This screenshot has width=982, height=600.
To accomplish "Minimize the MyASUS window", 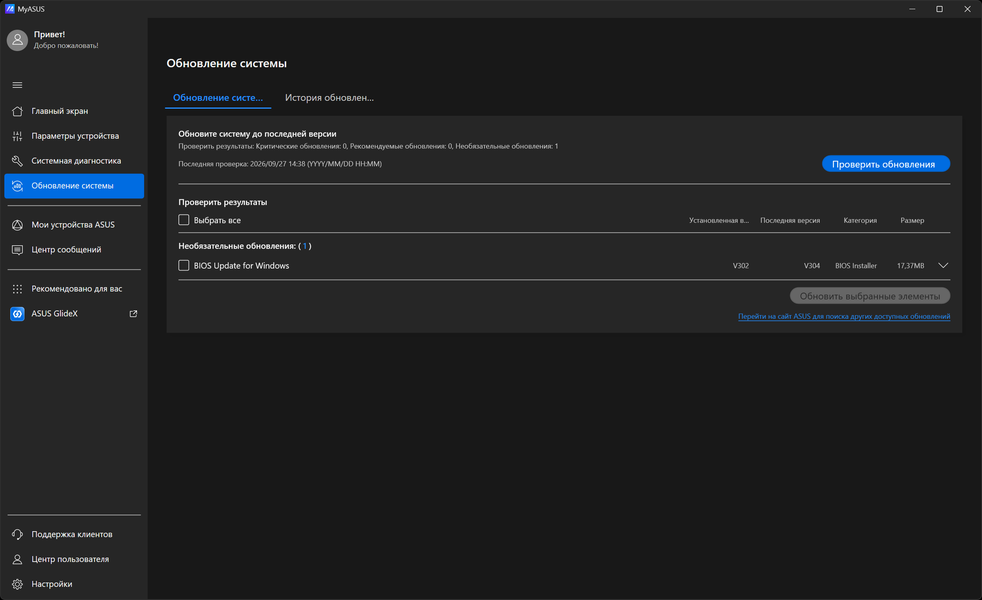I will click(x=912, y=9).
